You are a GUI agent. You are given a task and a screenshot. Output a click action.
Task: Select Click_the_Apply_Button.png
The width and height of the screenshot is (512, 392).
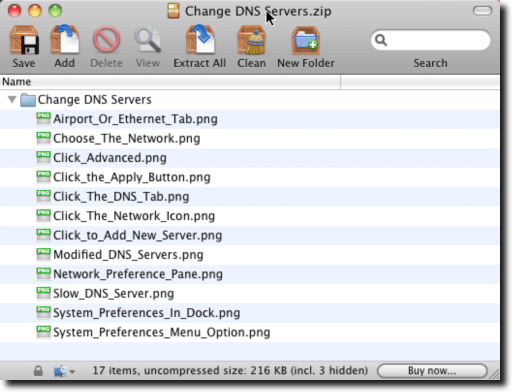click(x=250, y=177)
